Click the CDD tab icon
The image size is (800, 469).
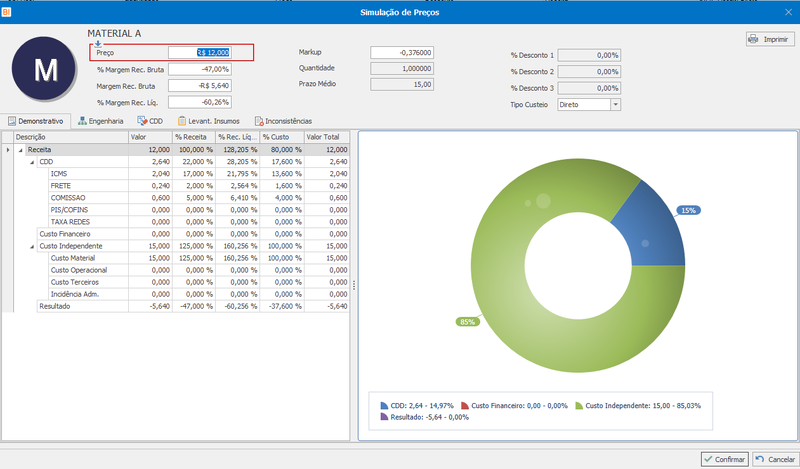pos(142,121)
